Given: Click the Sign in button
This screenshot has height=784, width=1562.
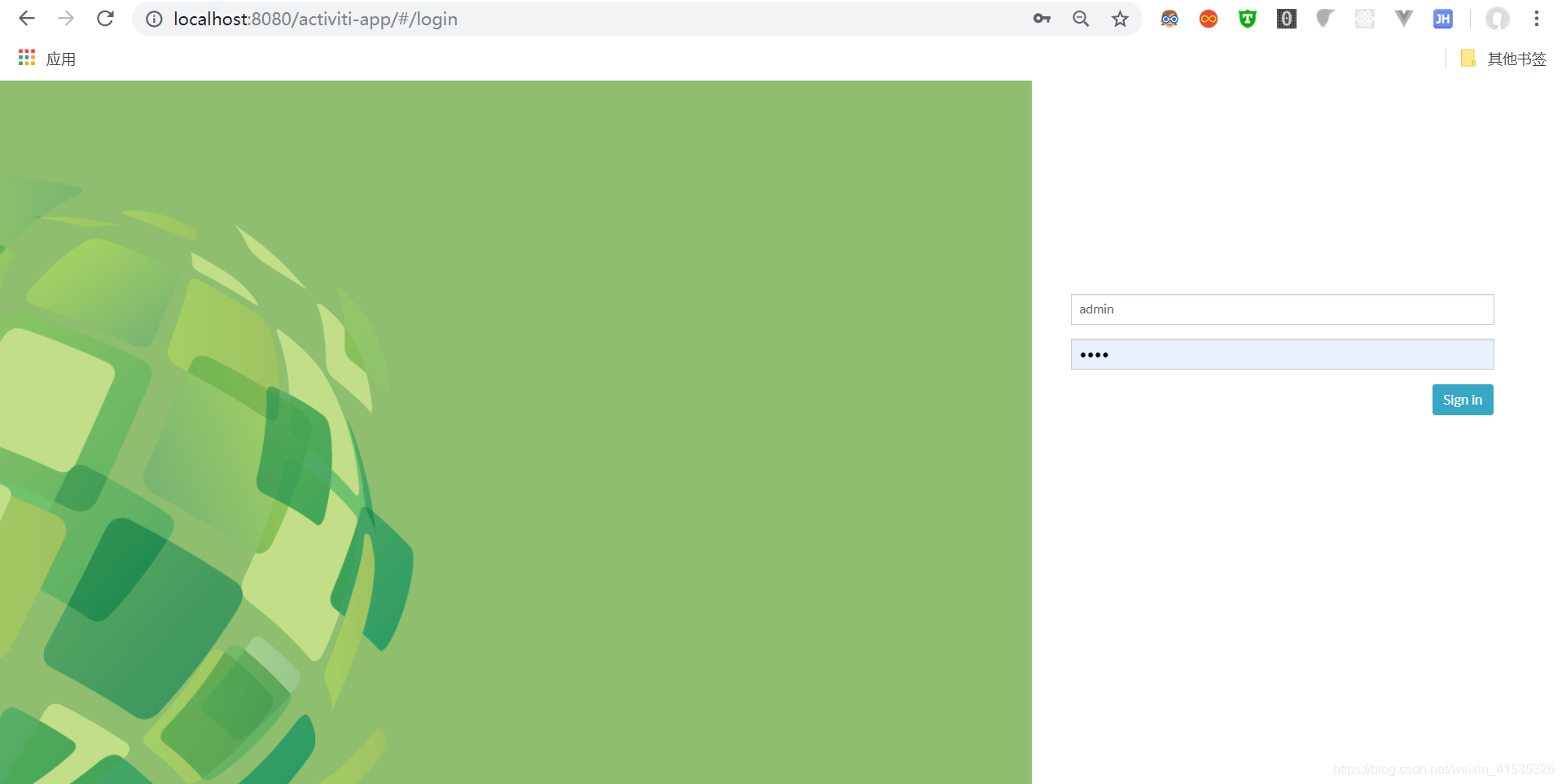Looking at the screenshot, I should (x=1463, y=400).
